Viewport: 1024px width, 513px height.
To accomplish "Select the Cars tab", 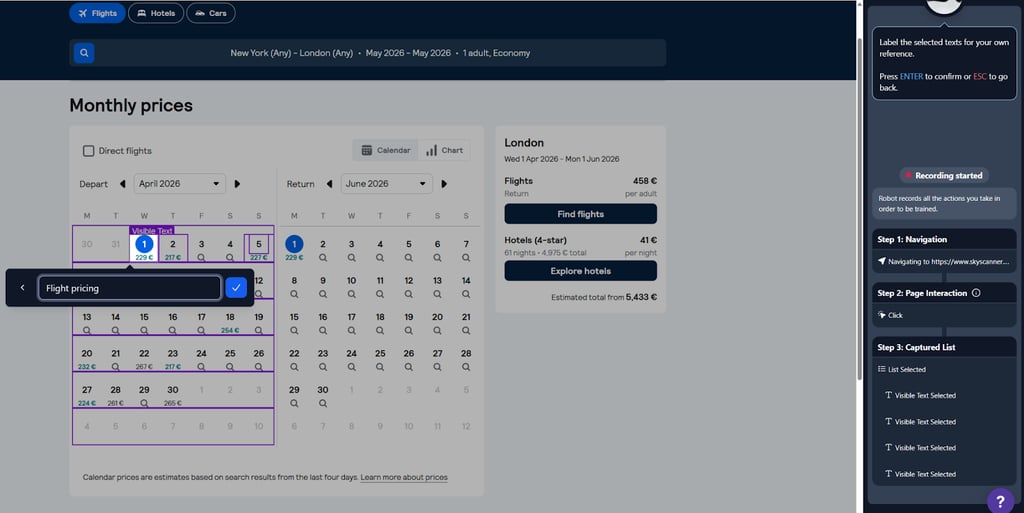I will [x=211, y=13].
